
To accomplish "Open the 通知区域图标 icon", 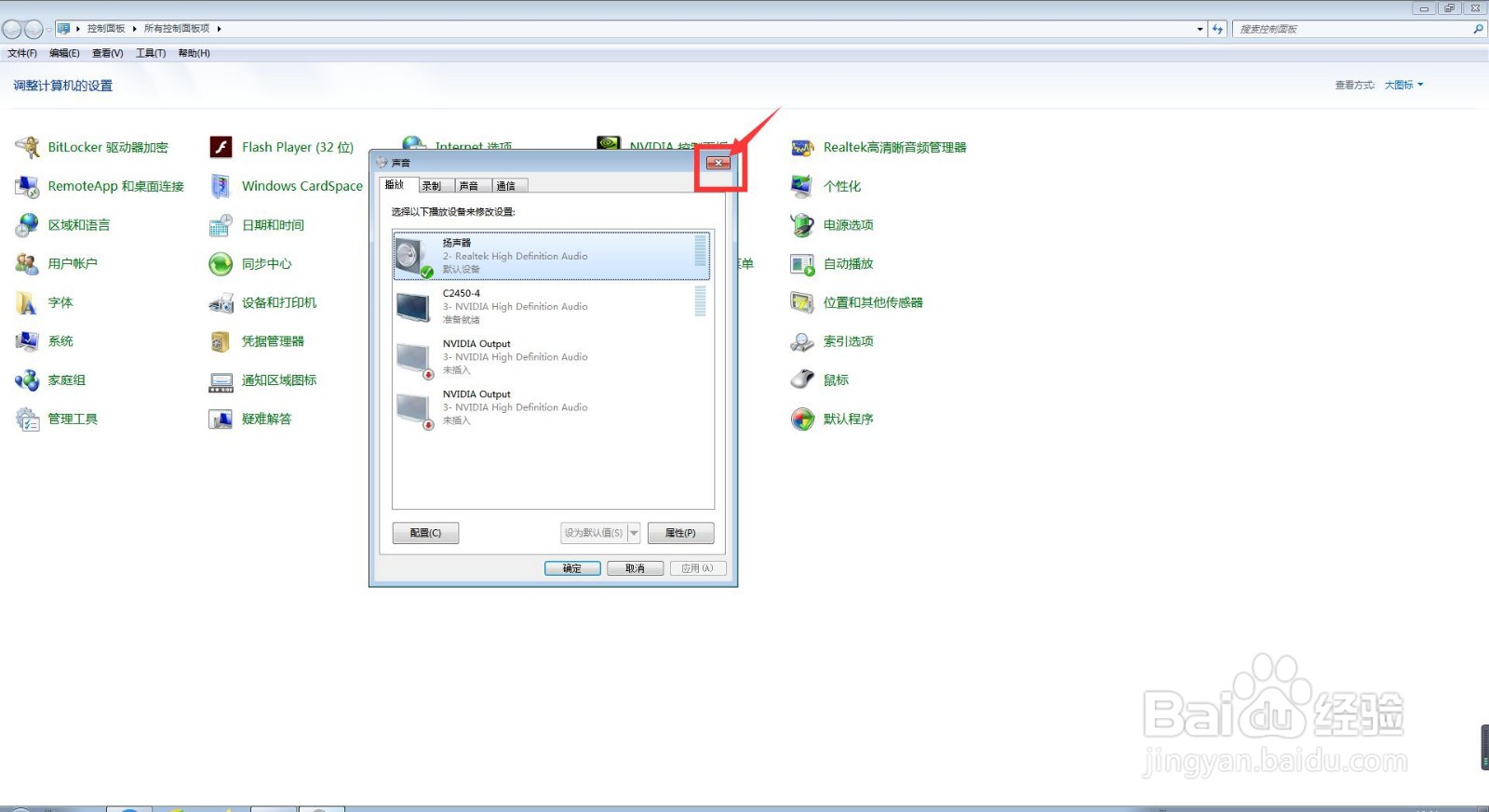I will pos(221,380).
